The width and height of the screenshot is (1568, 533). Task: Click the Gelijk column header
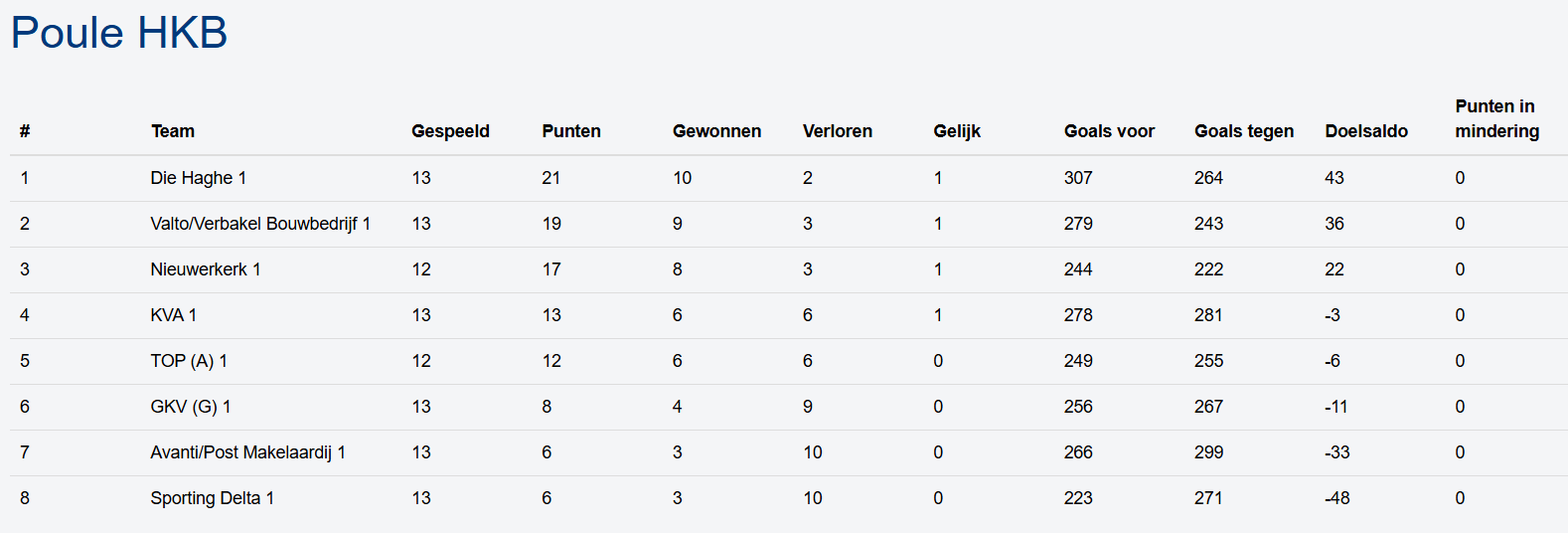click(957, 131)
